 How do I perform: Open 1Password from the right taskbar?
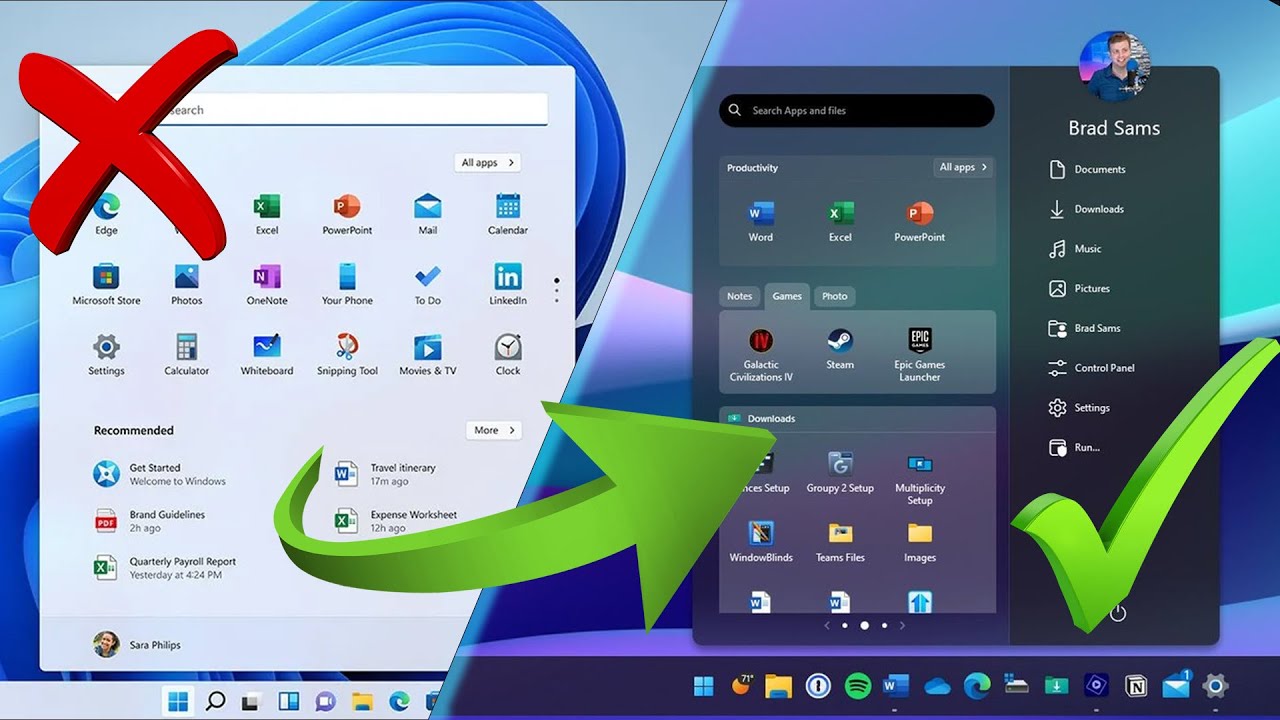(x=819, y=686)
